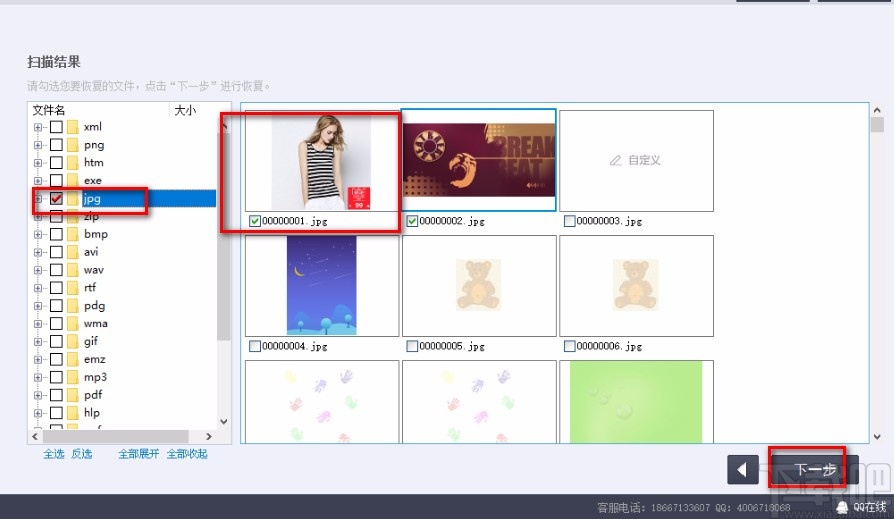The image size is (894, 519).
Task: Open the 自定义 placeholder thumbnail
Action: point(636,161)
